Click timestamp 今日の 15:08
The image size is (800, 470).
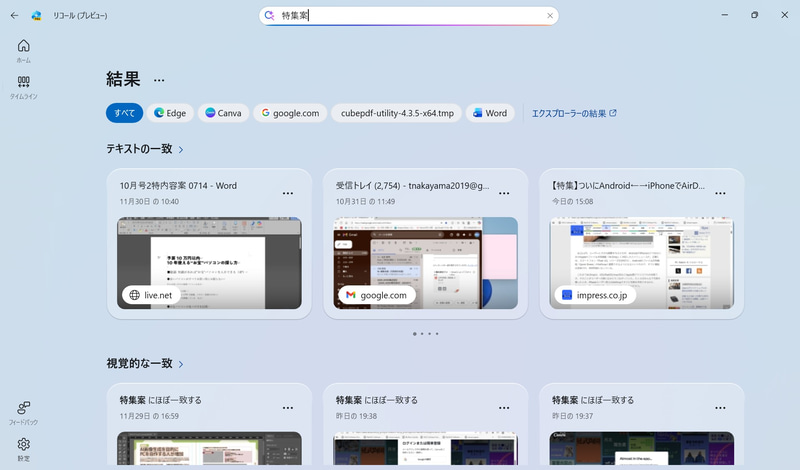pos(572,202)
